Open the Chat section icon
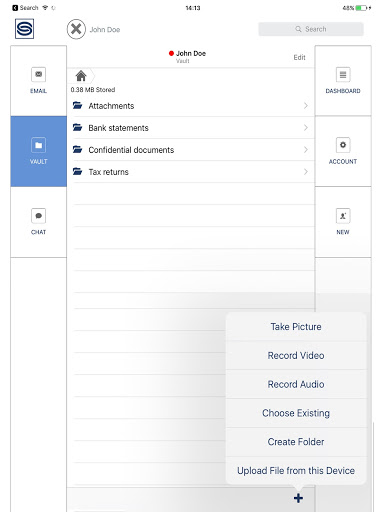 (x=38, y=216)
